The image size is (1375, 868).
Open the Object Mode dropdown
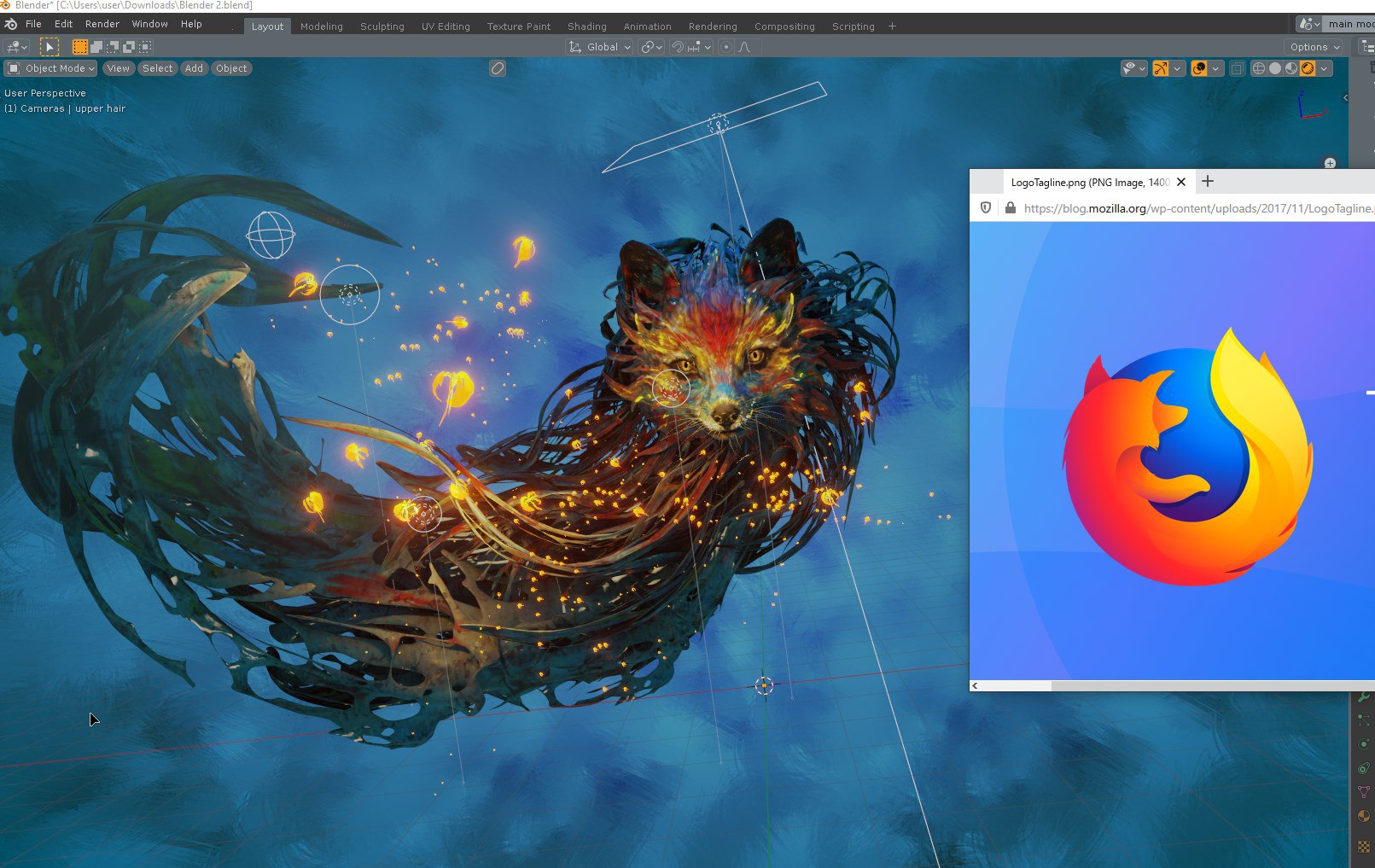[51, 68]
